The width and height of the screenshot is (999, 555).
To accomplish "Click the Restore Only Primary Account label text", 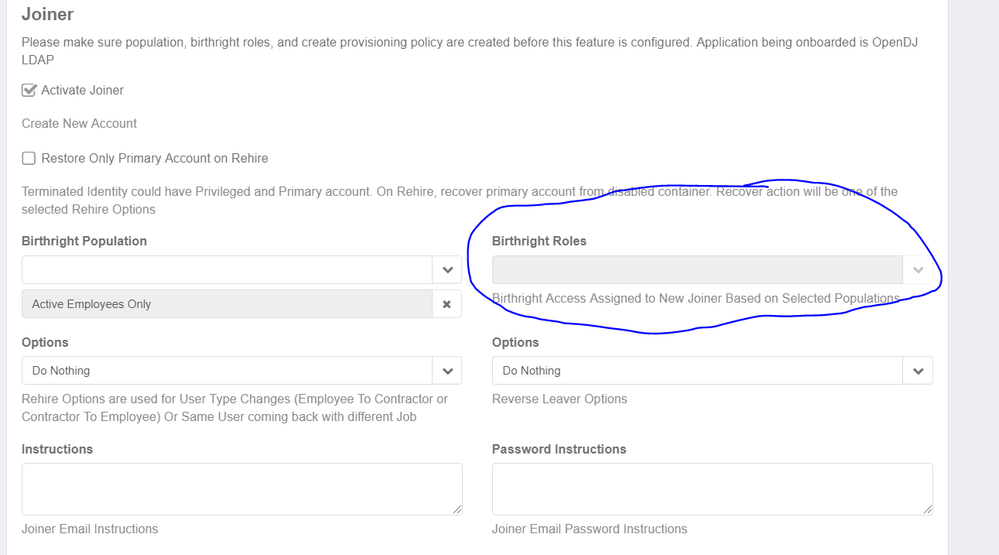I will (154, 158).
